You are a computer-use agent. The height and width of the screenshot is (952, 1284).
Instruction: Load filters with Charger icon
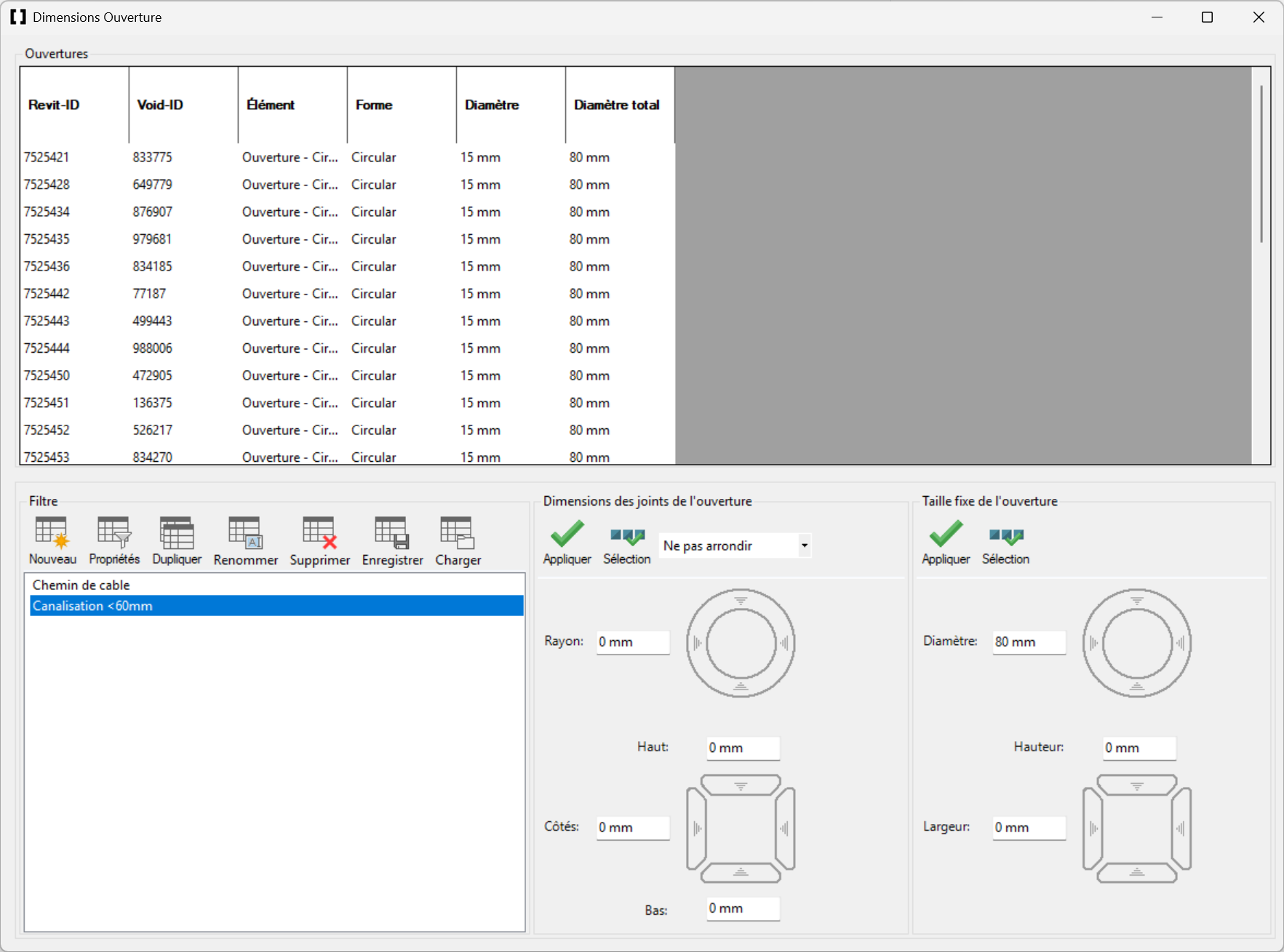458,541
